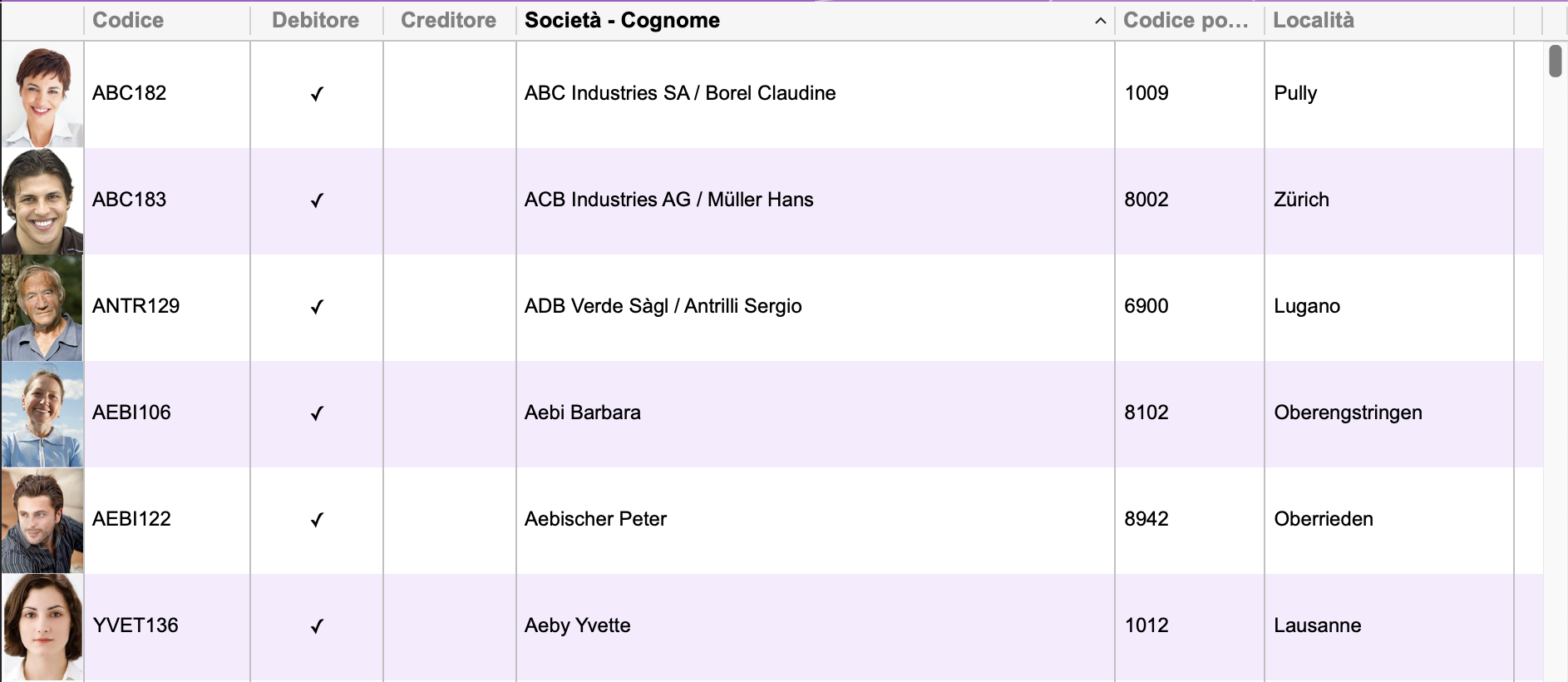Toggle Debitore checkmark for YVET136

click(317, 626)
